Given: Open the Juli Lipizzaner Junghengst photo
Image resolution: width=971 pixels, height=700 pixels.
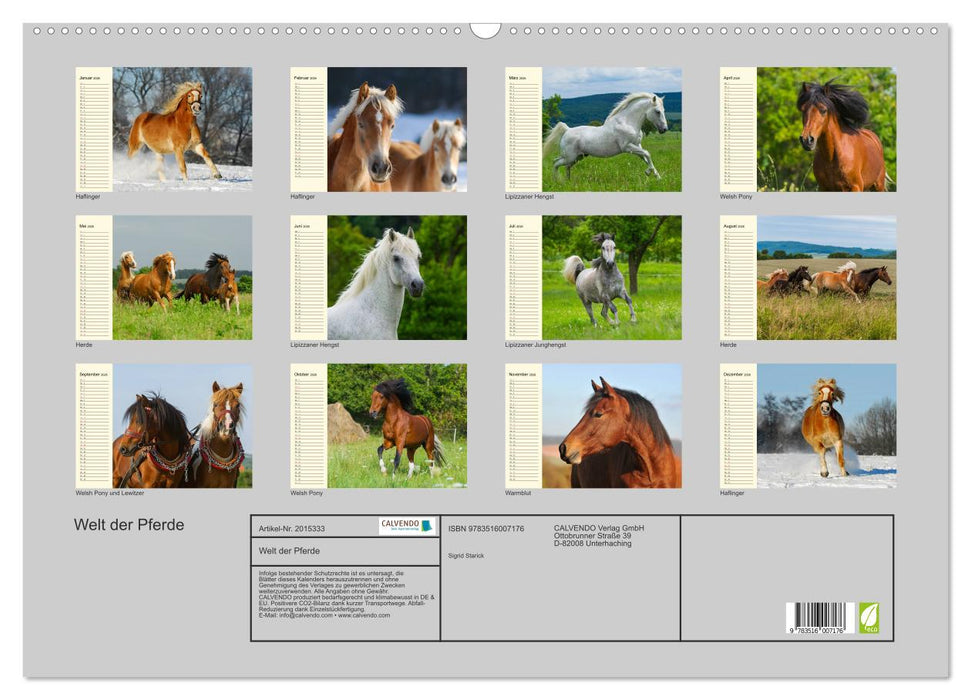Looking at the screenshot, I should 612,277.
